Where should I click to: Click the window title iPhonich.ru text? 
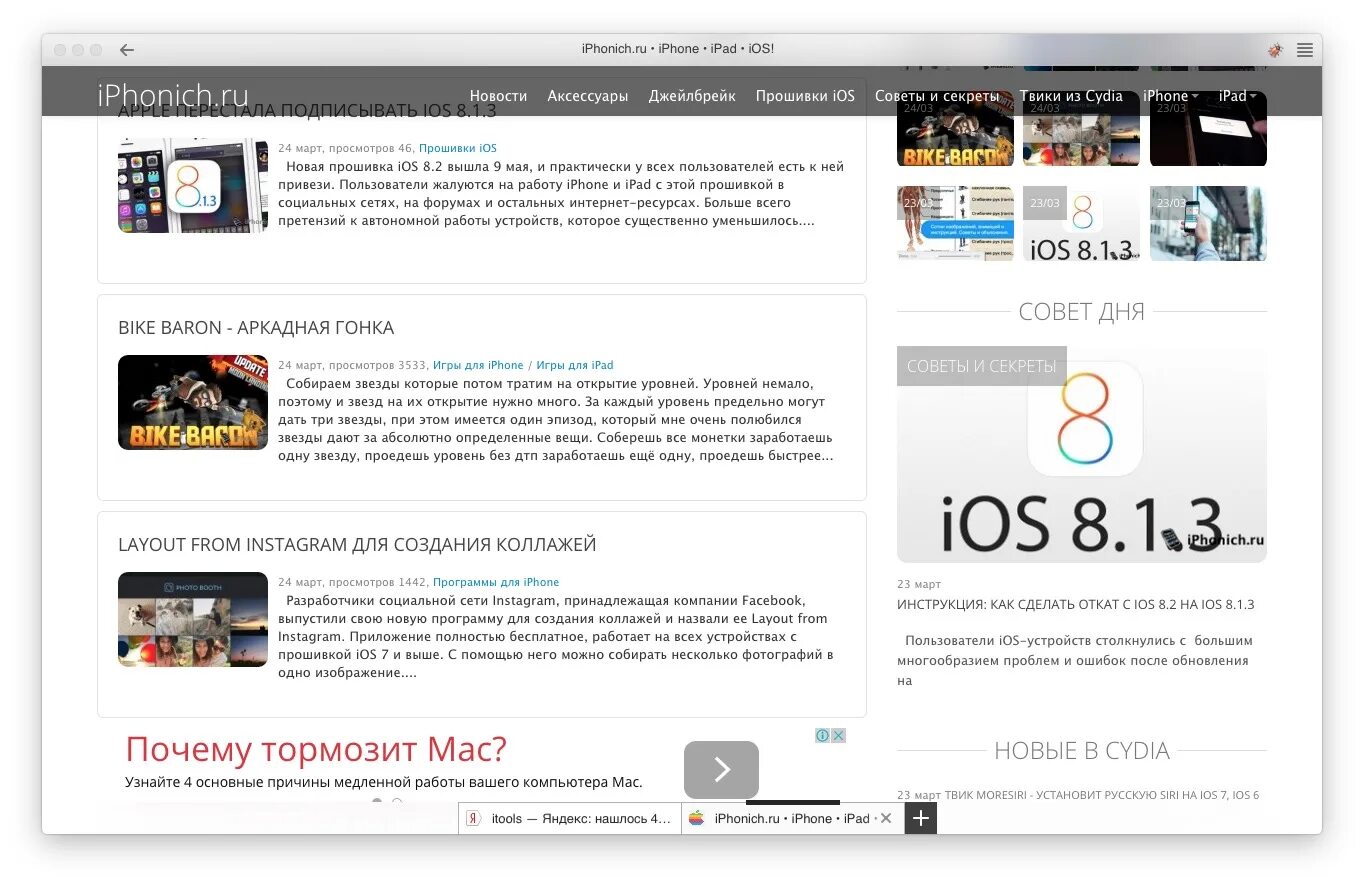point(678,49)
